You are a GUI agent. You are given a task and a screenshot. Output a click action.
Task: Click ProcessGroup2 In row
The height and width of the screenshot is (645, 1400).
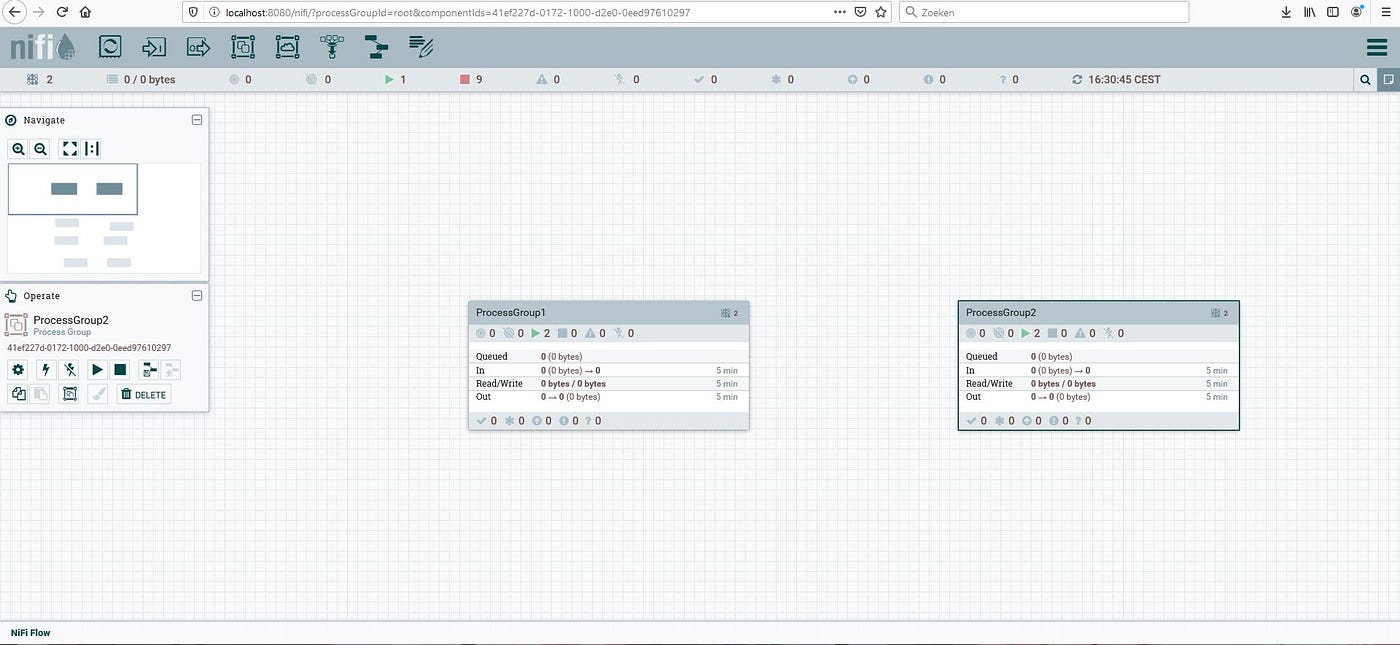(1098, 370)
